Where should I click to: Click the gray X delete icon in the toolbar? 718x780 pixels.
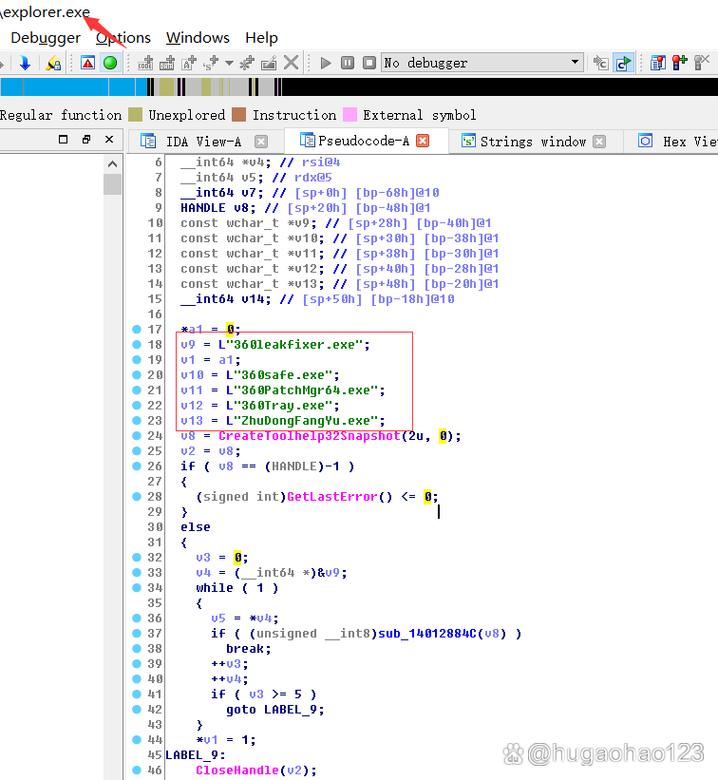291,63
